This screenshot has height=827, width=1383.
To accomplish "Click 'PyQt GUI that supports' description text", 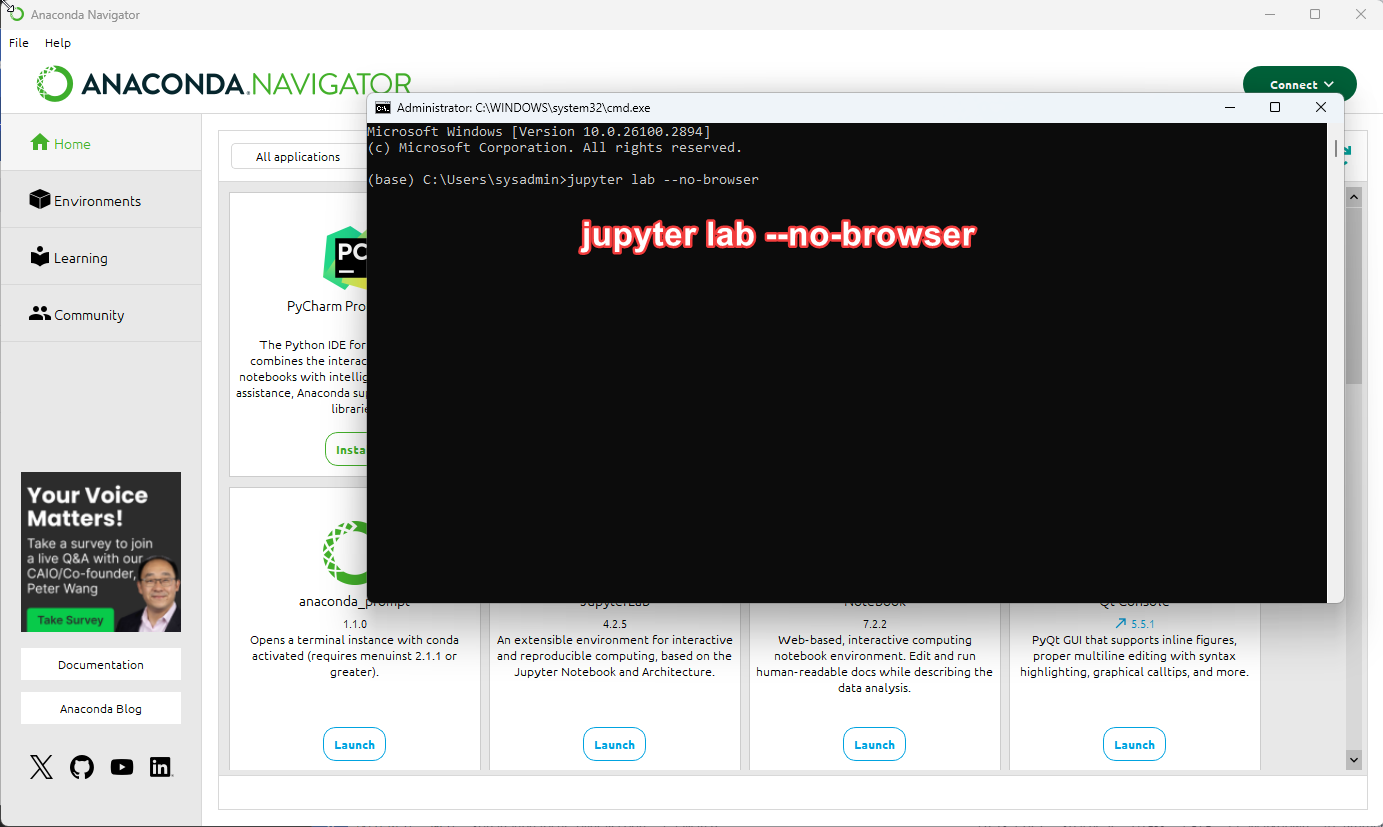I will pos(1134,656).
